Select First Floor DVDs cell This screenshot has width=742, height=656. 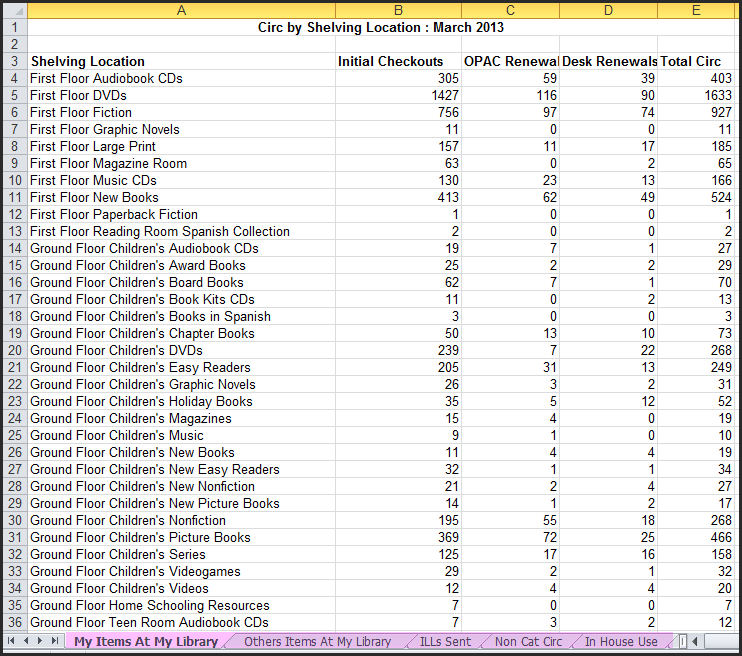181,96
